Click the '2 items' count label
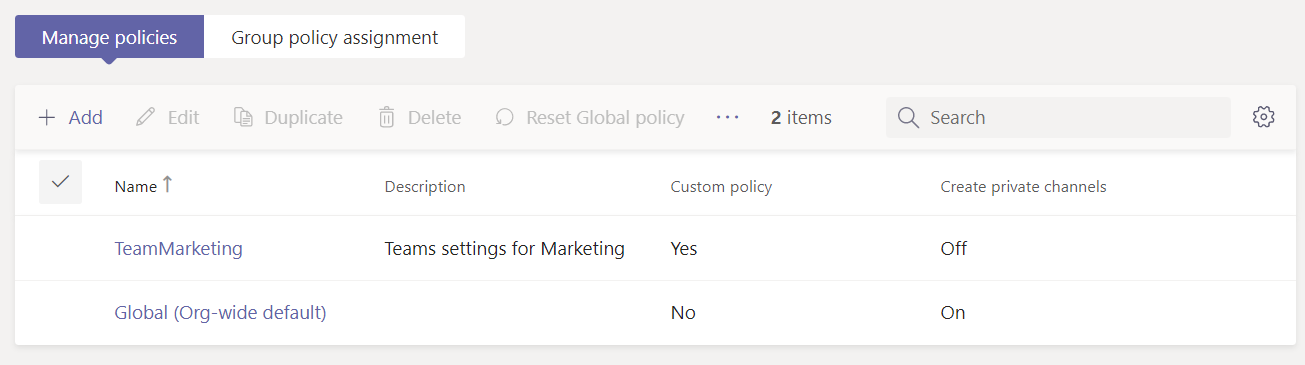This screenshot has height=365, width=1305. pos(801,117)
